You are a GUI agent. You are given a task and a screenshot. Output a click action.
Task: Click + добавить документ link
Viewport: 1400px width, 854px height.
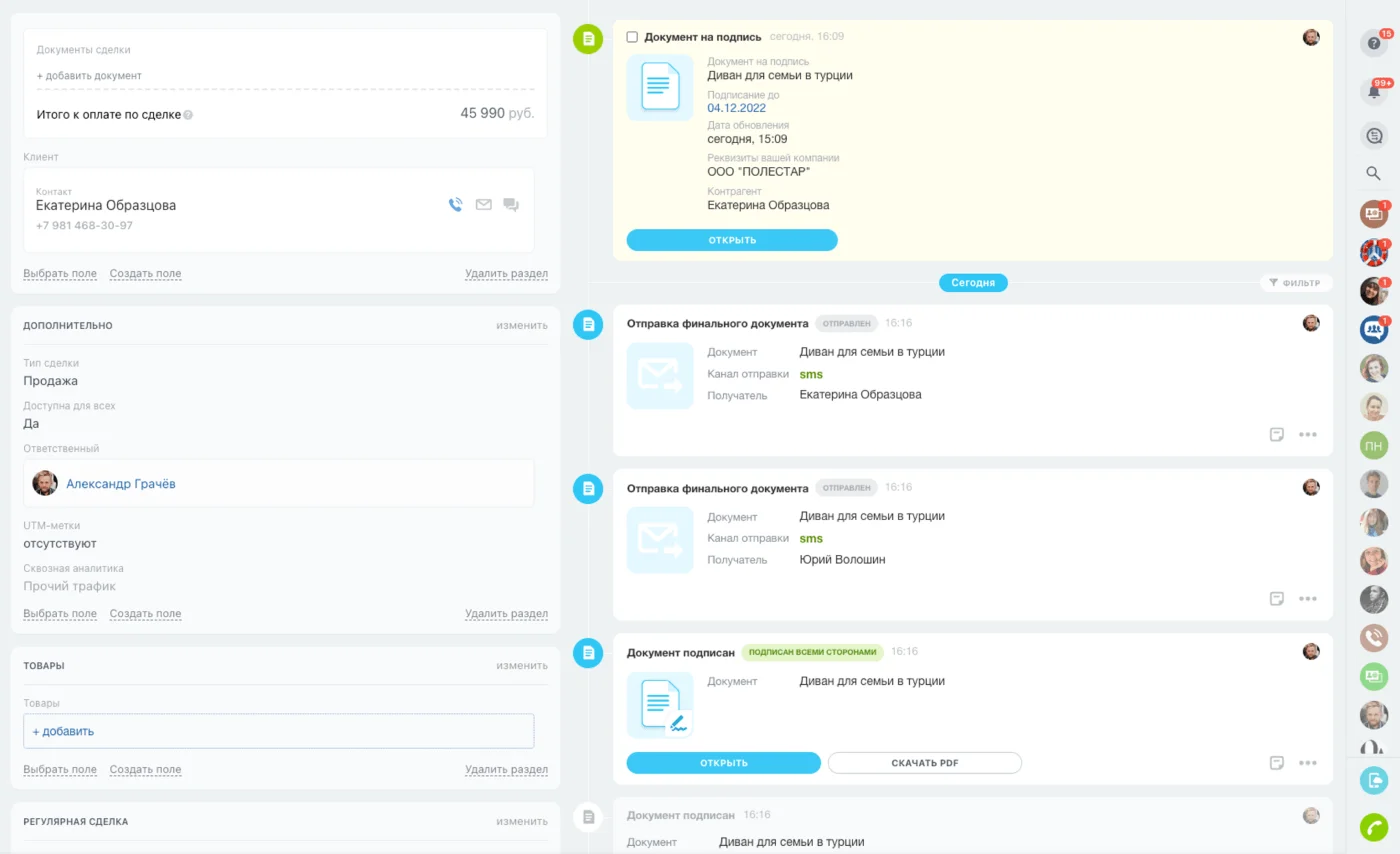click(x=89, y=75)
